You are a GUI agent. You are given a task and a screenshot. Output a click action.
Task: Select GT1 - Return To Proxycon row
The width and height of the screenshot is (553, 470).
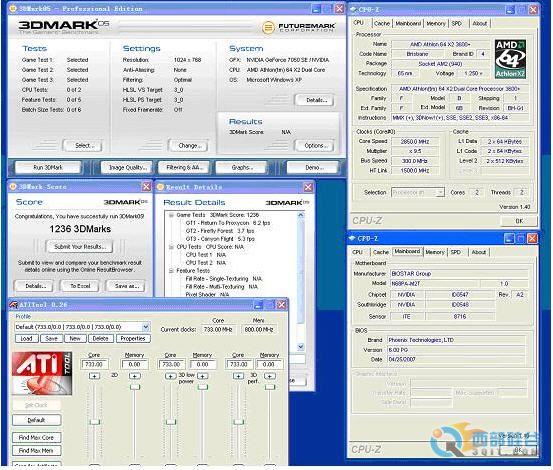(228, 223)
